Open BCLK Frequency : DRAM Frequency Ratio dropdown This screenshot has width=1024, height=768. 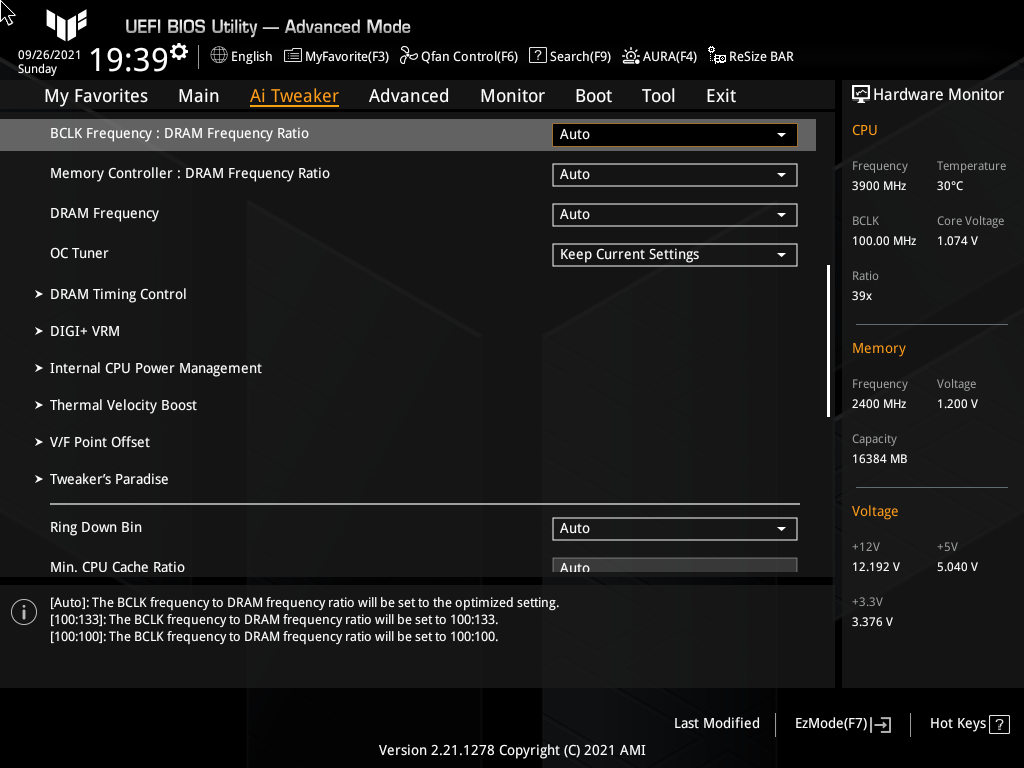coord(674,134)
